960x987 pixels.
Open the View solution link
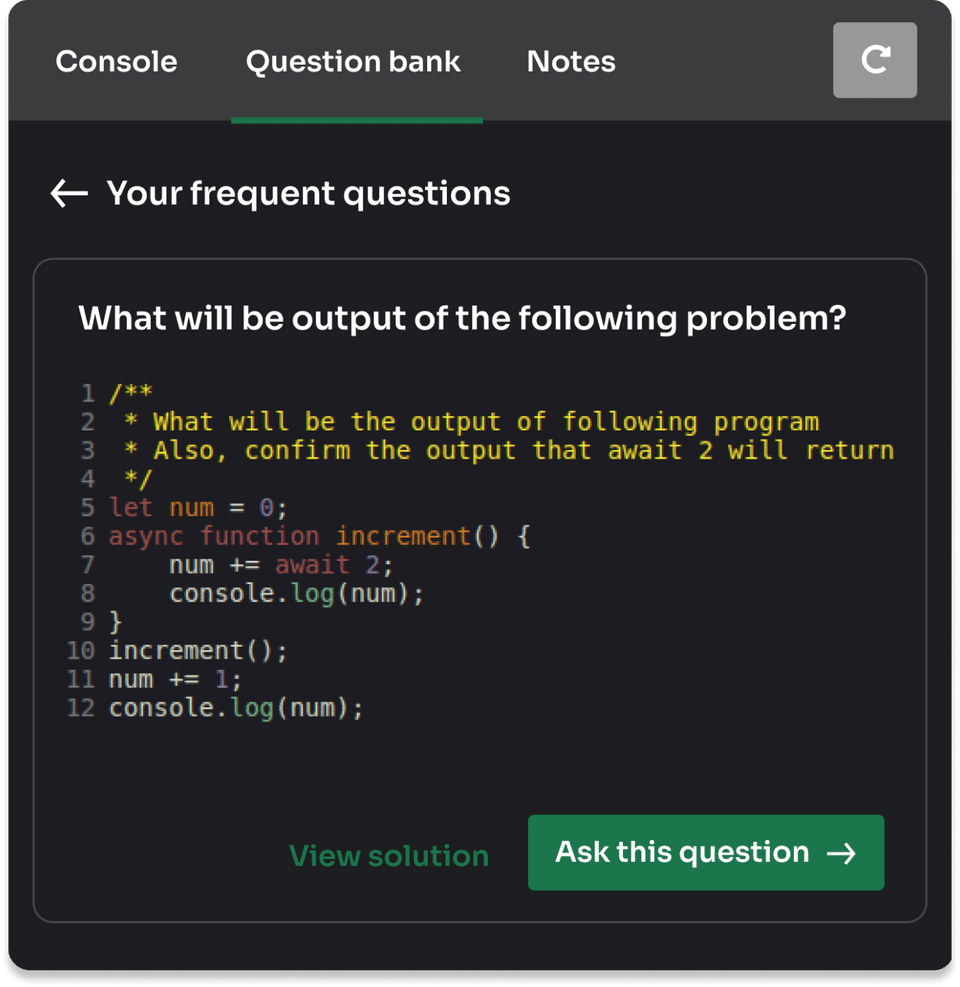pos(389,856)
